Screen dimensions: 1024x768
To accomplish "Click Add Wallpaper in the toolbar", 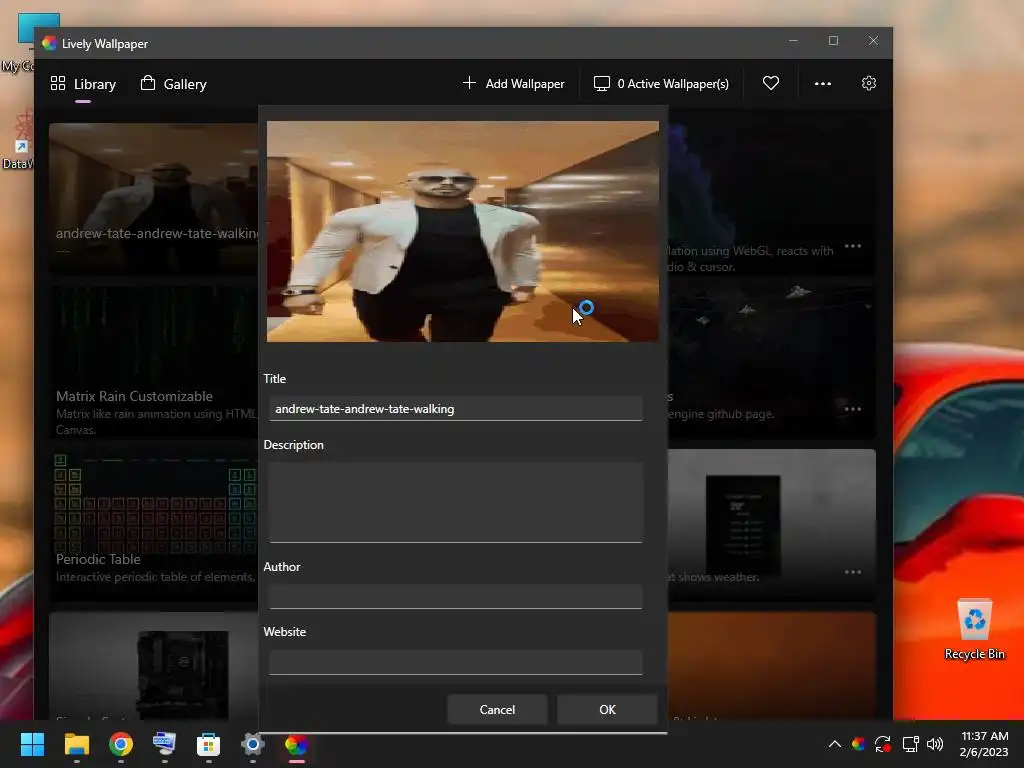I will coord(514,84).
